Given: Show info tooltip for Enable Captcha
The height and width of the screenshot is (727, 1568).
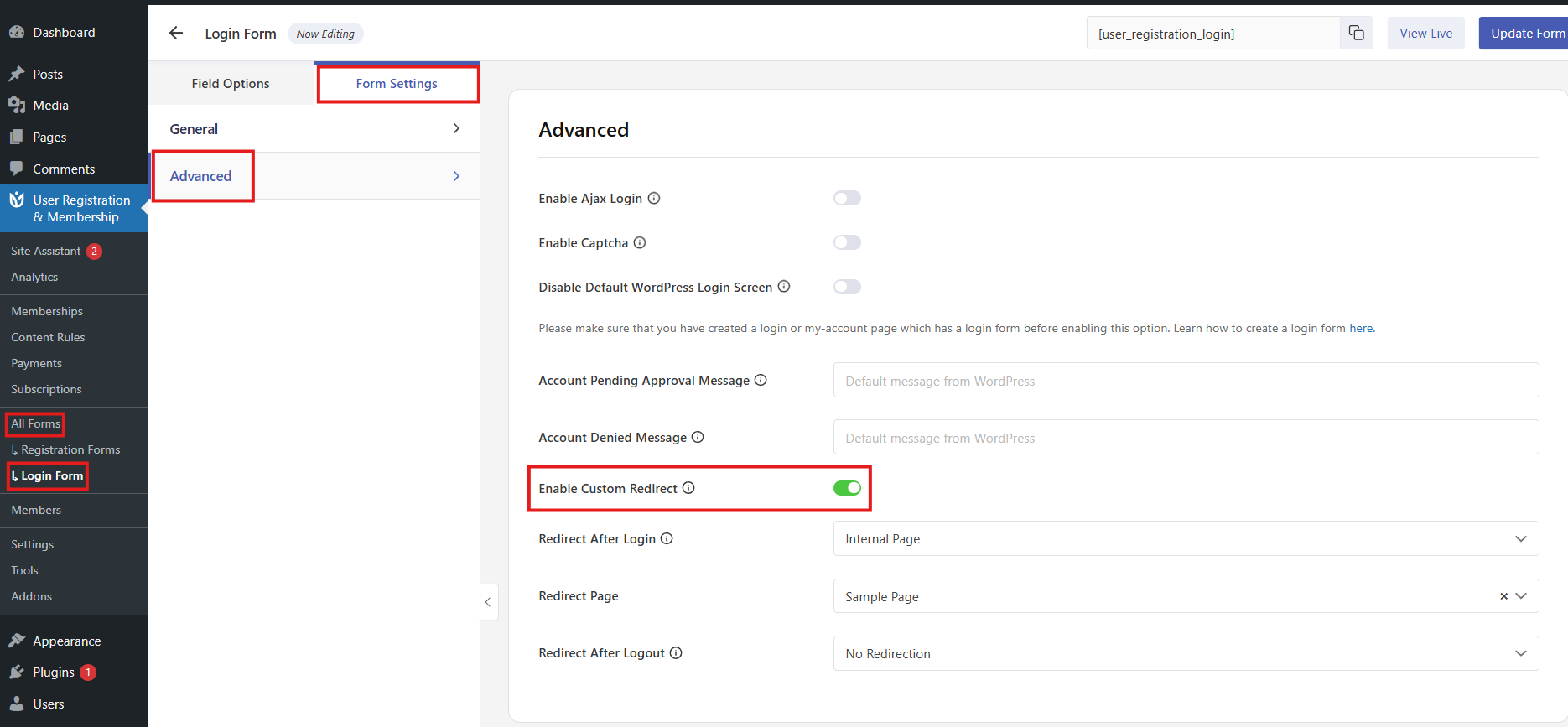Looking at the screenshot, I should coord(640,242).
